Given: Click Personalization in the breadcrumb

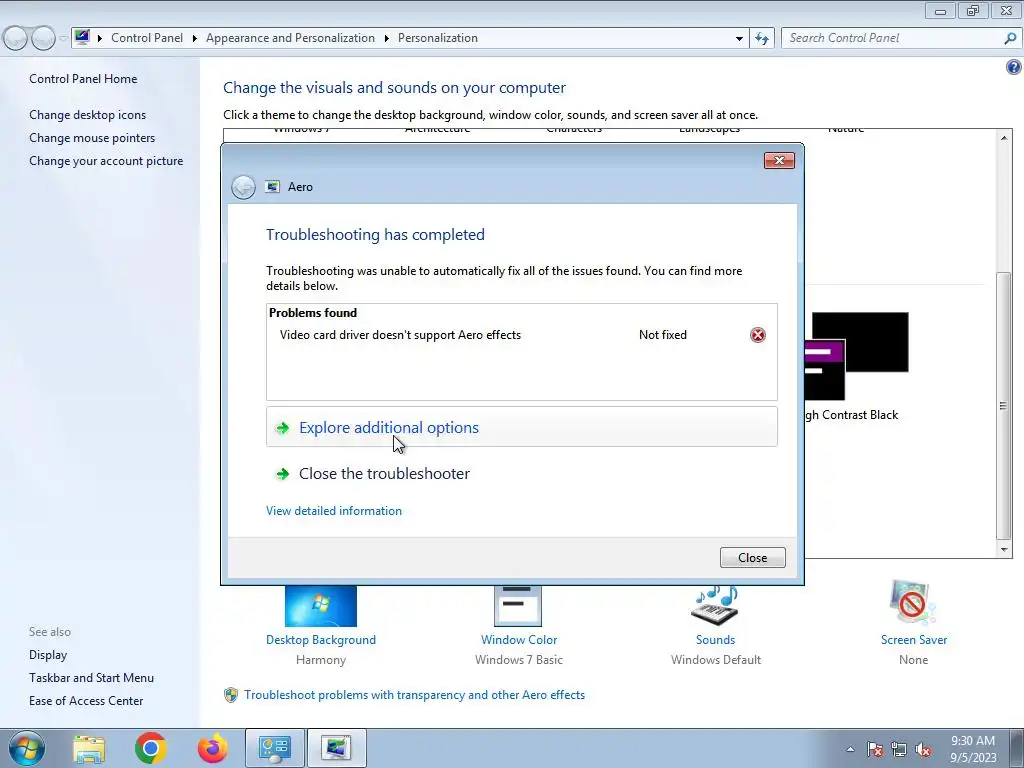Looking at the screenshot, I should click(438, 38).
